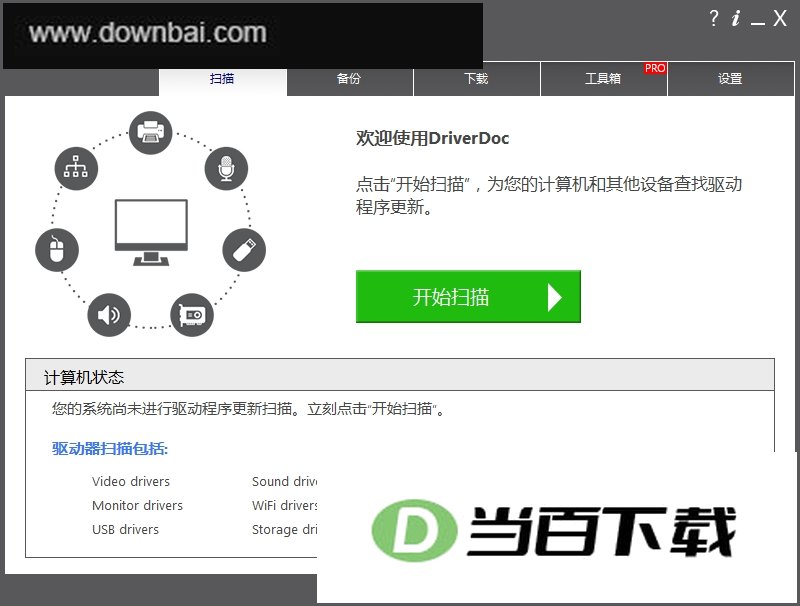Click the graphics card icon

[192, 315]
